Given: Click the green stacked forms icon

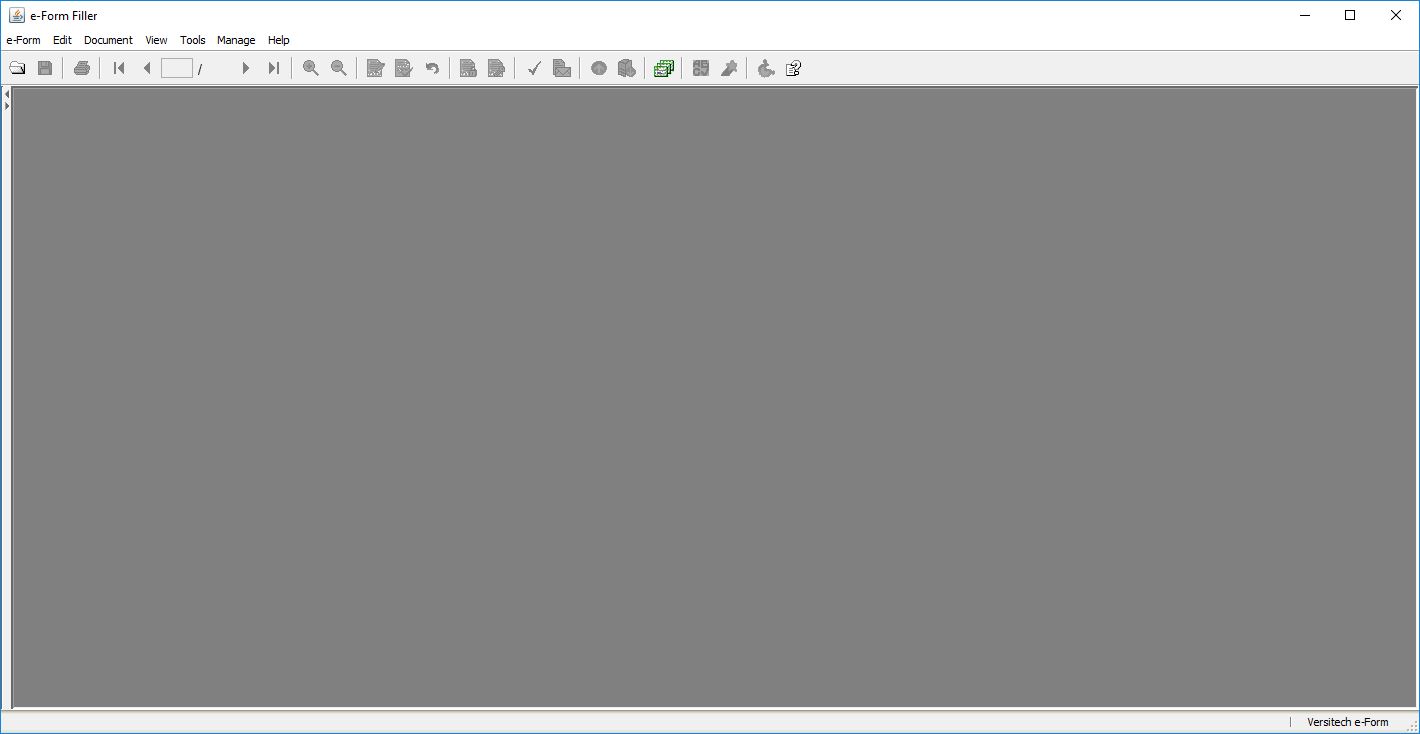Looking at the screenshot, I should click(x=664, y=68).
